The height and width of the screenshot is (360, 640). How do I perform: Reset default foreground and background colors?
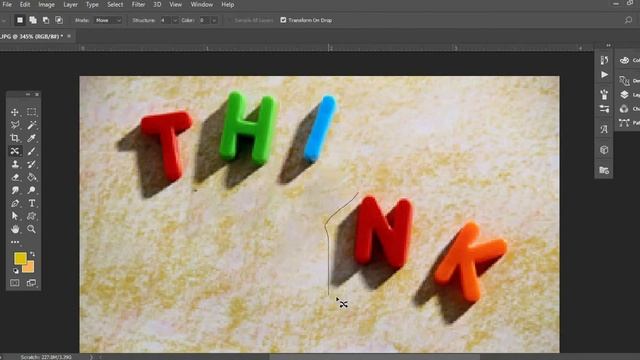[16, 271]
